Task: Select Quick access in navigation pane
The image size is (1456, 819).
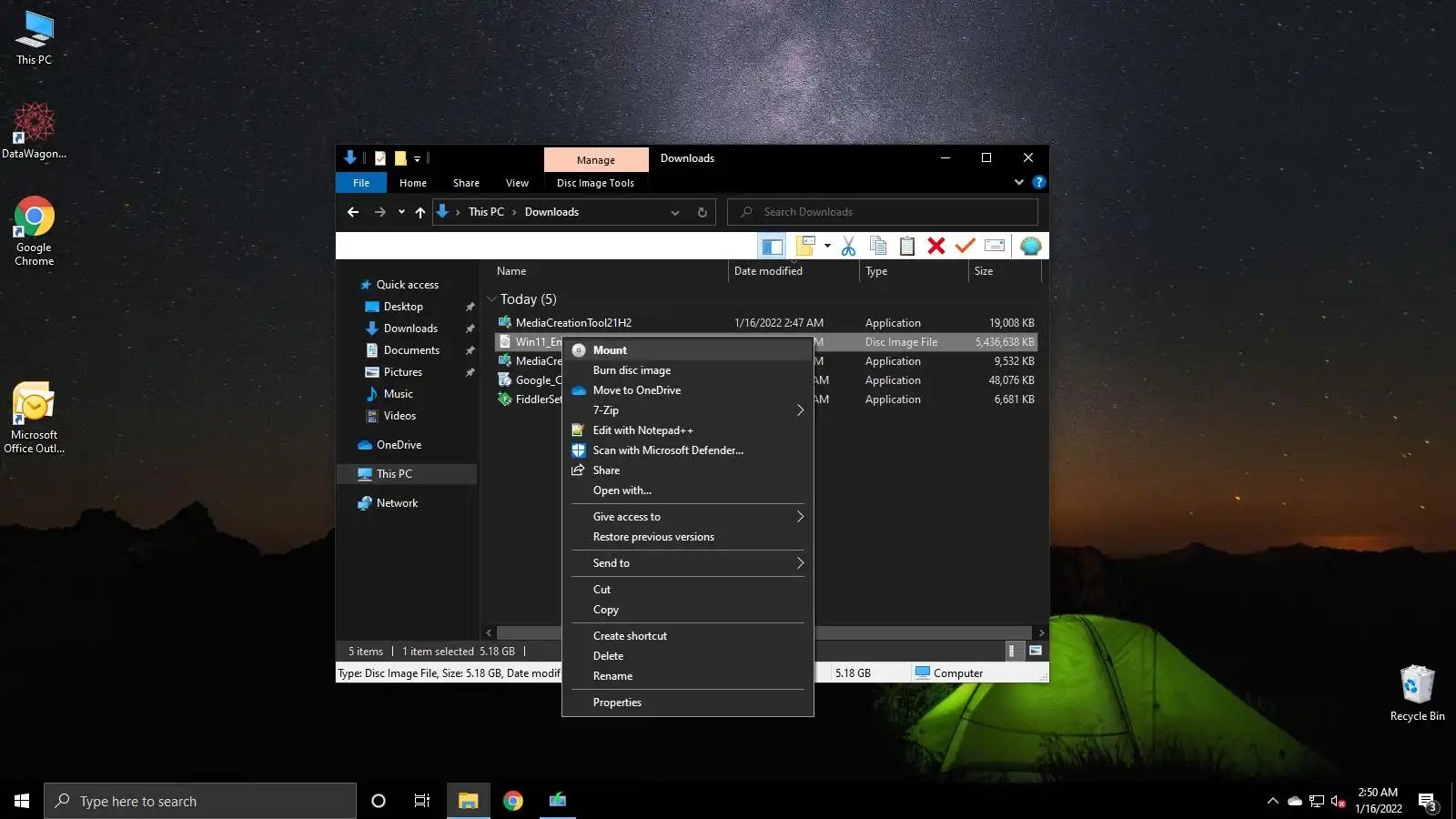Action: pyautogui.click(x=407, y=285)
